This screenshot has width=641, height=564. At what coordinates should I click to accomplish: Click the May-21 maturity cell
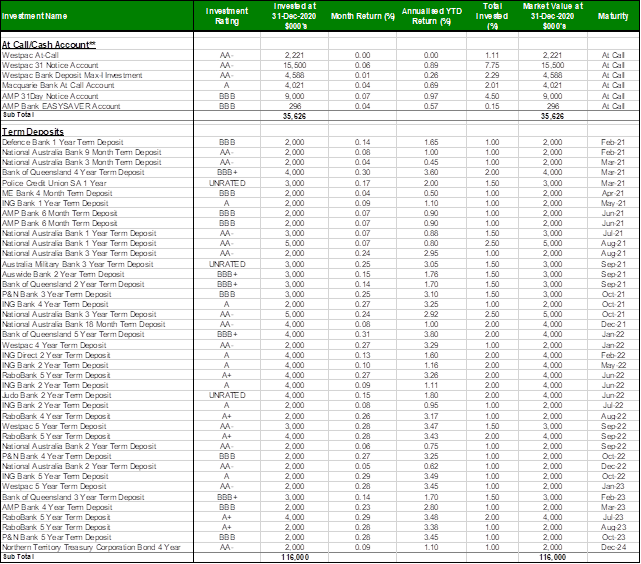tap(613, 203)
